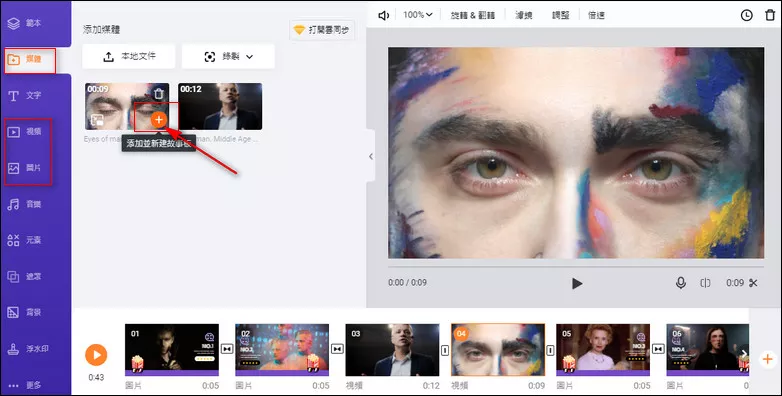The width and height of the screenshot is (782, 396).
Task: Open transition between scenes 01 and 02
Action: click(227, 349)
